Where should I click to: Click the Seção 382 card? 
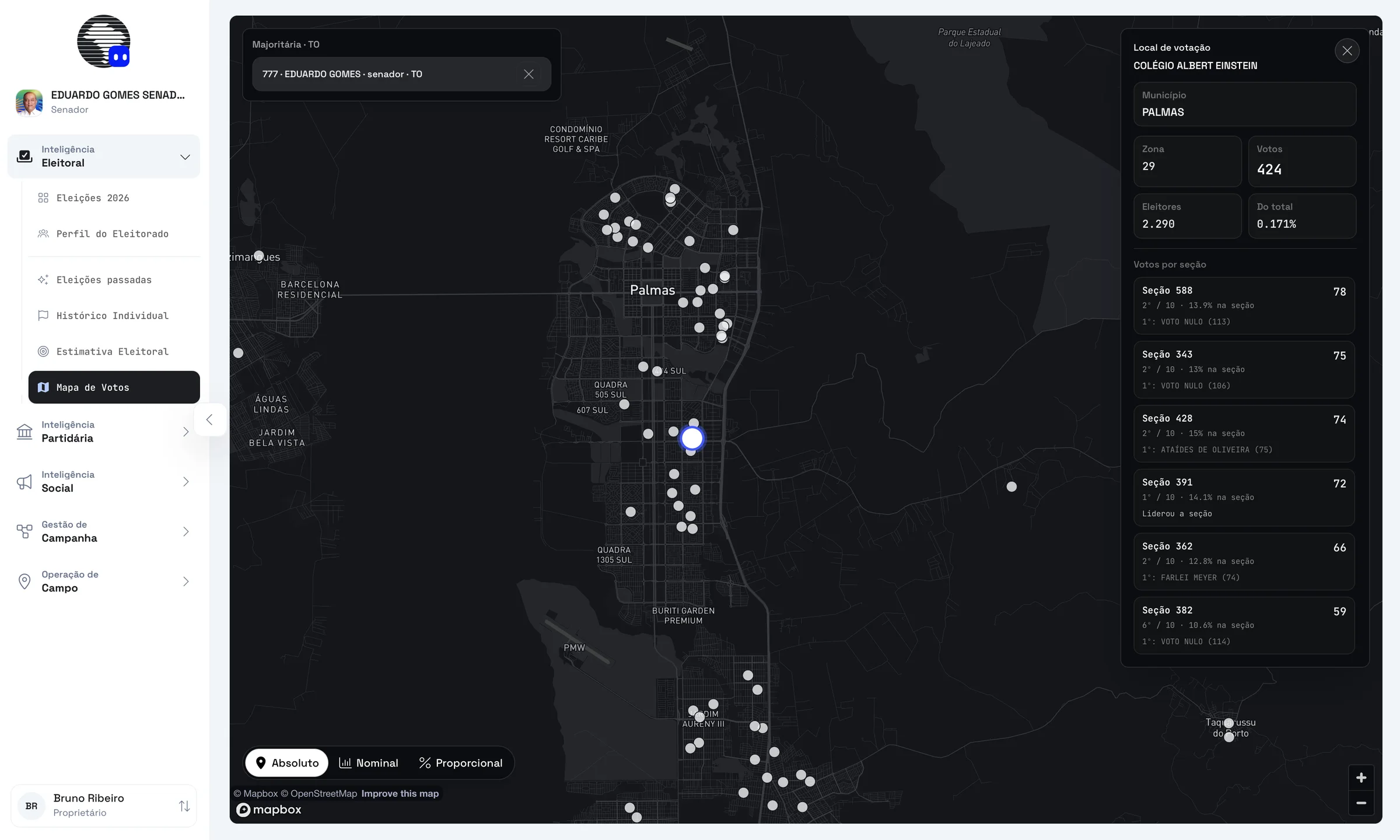coord(1244,625)
